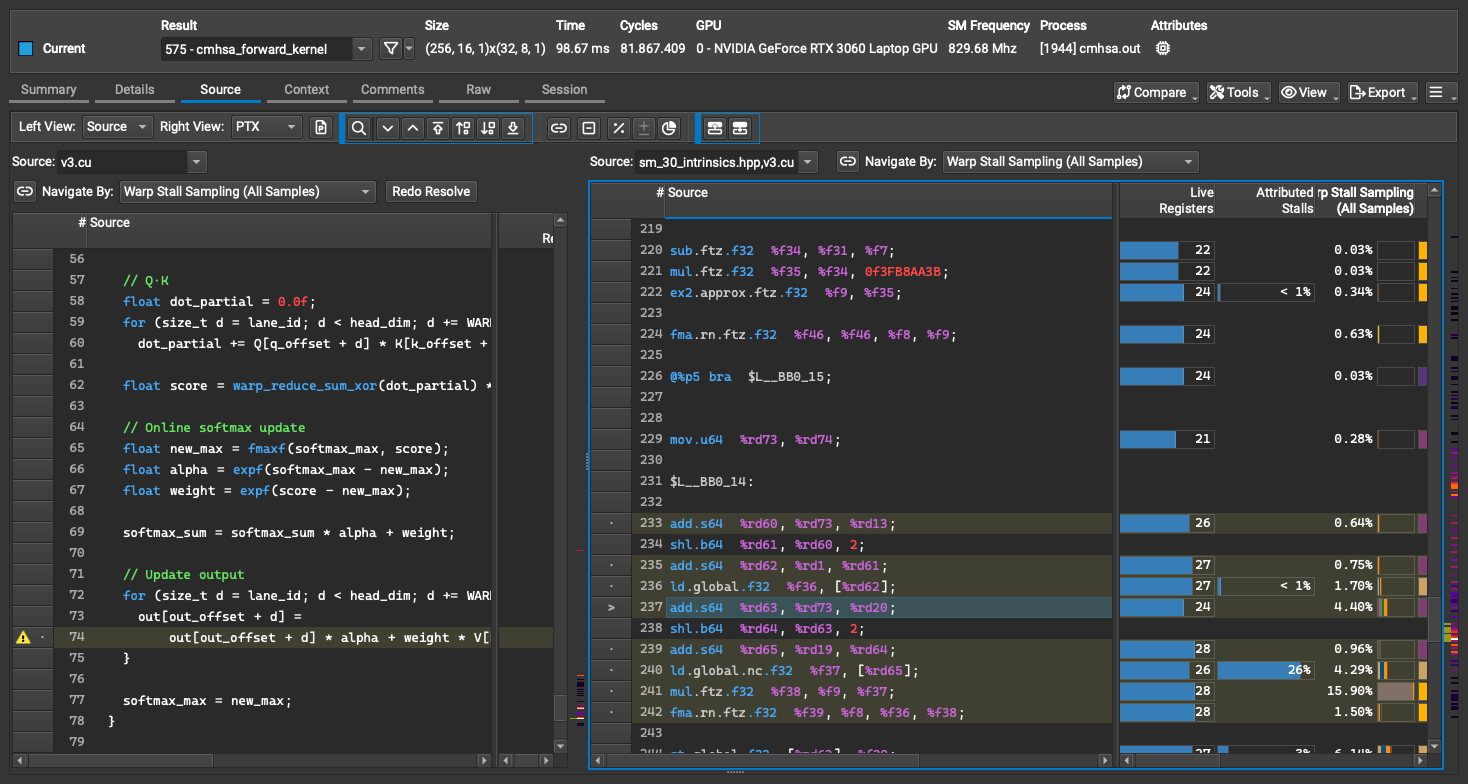Click the filter funnel icon next to the result

[391, 48]
